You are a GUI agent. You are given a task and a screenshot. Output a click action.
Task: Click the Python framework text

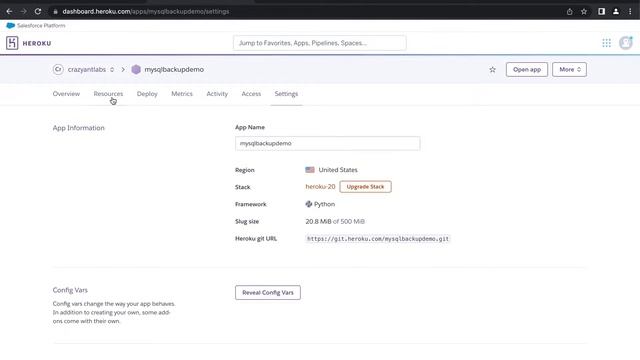click(324, 204)
